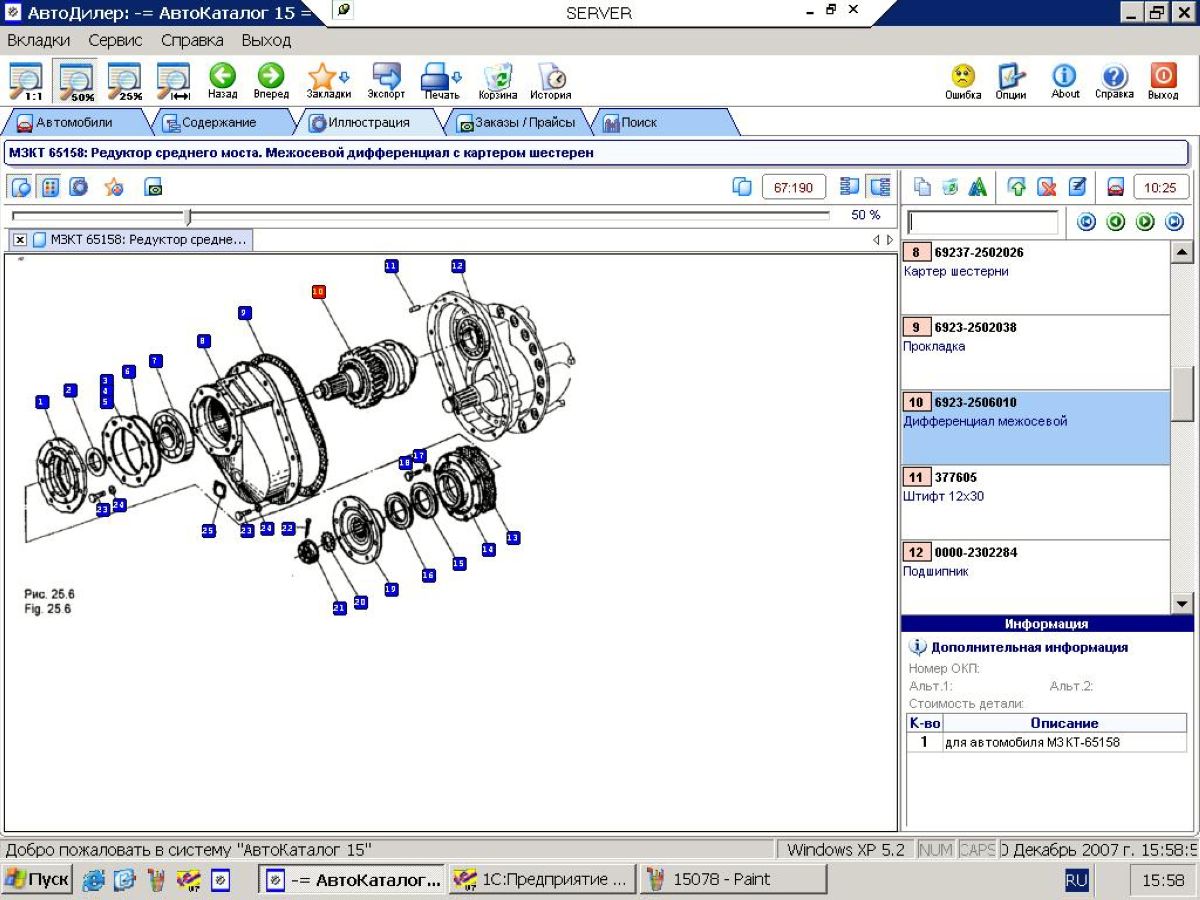Viewport: 1200px width, 900px height.
Task: Click the red Выход exit button
Action: pos(1163,81)
